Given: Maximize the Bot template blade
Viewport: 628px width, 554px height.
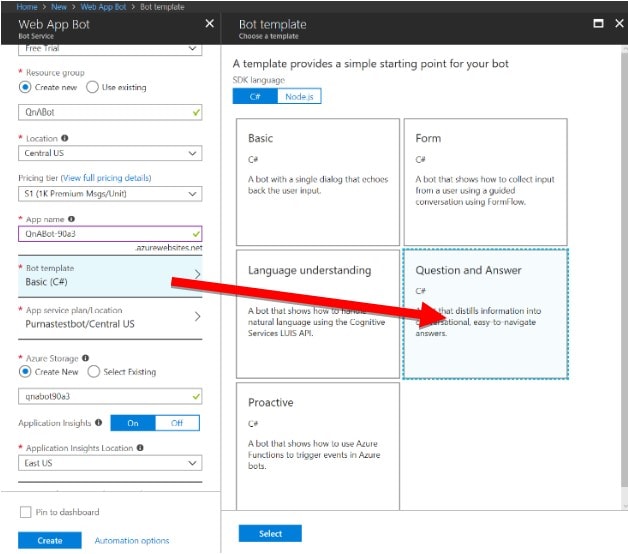Looking at the screenshot, I should (598, 23).
